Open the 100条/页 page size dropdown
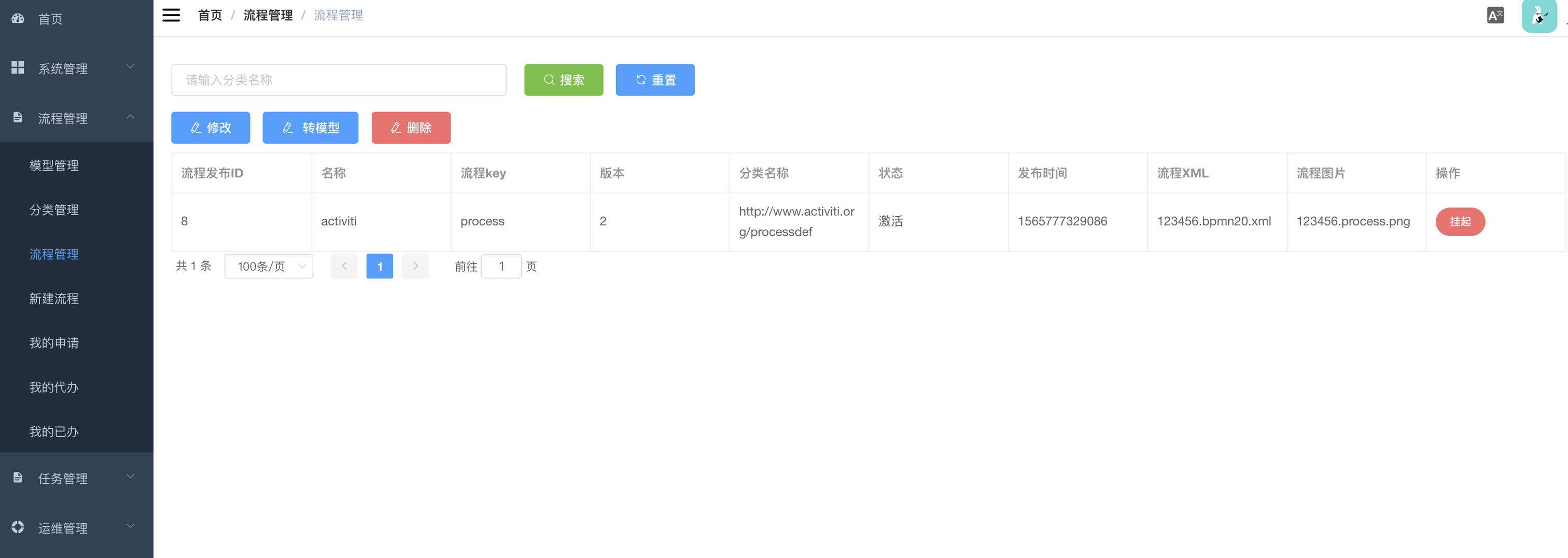 (x=269, y=266)
